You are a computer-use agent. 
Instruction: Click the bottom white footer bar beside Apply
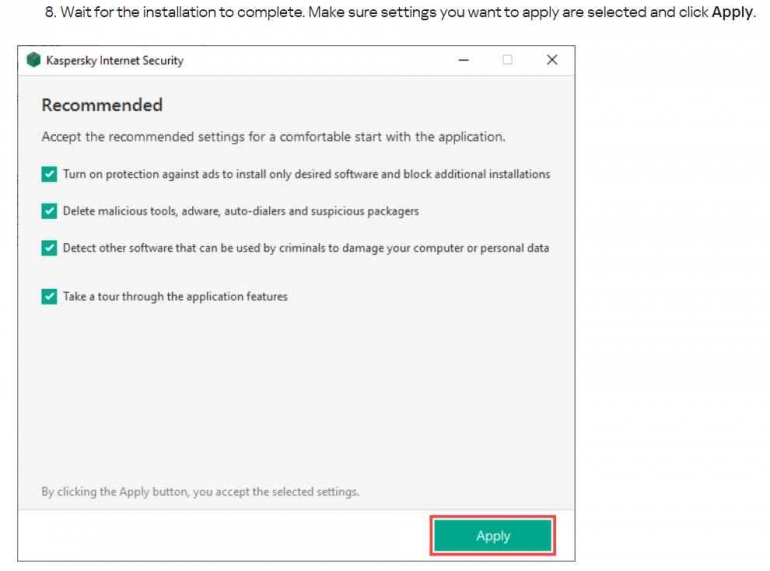[224, 535]
